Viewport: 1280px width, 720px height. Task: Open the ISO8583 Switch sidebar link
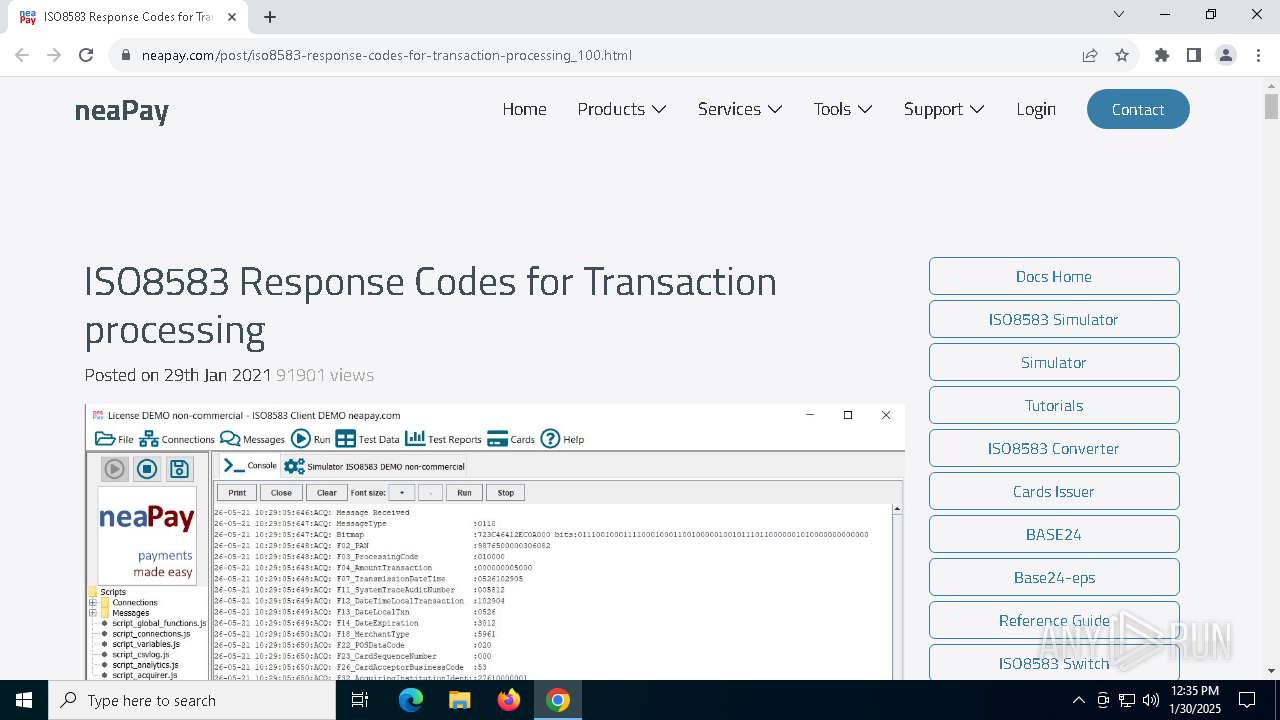pos(1054,662)
